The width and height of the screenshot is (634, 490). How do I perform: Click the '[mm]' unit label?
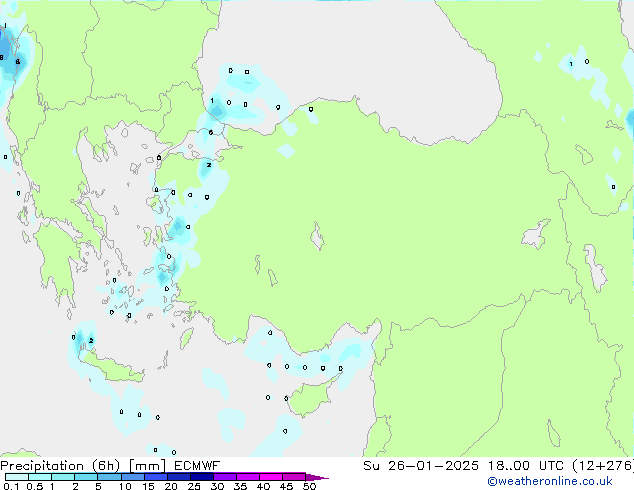click(147, 466)
